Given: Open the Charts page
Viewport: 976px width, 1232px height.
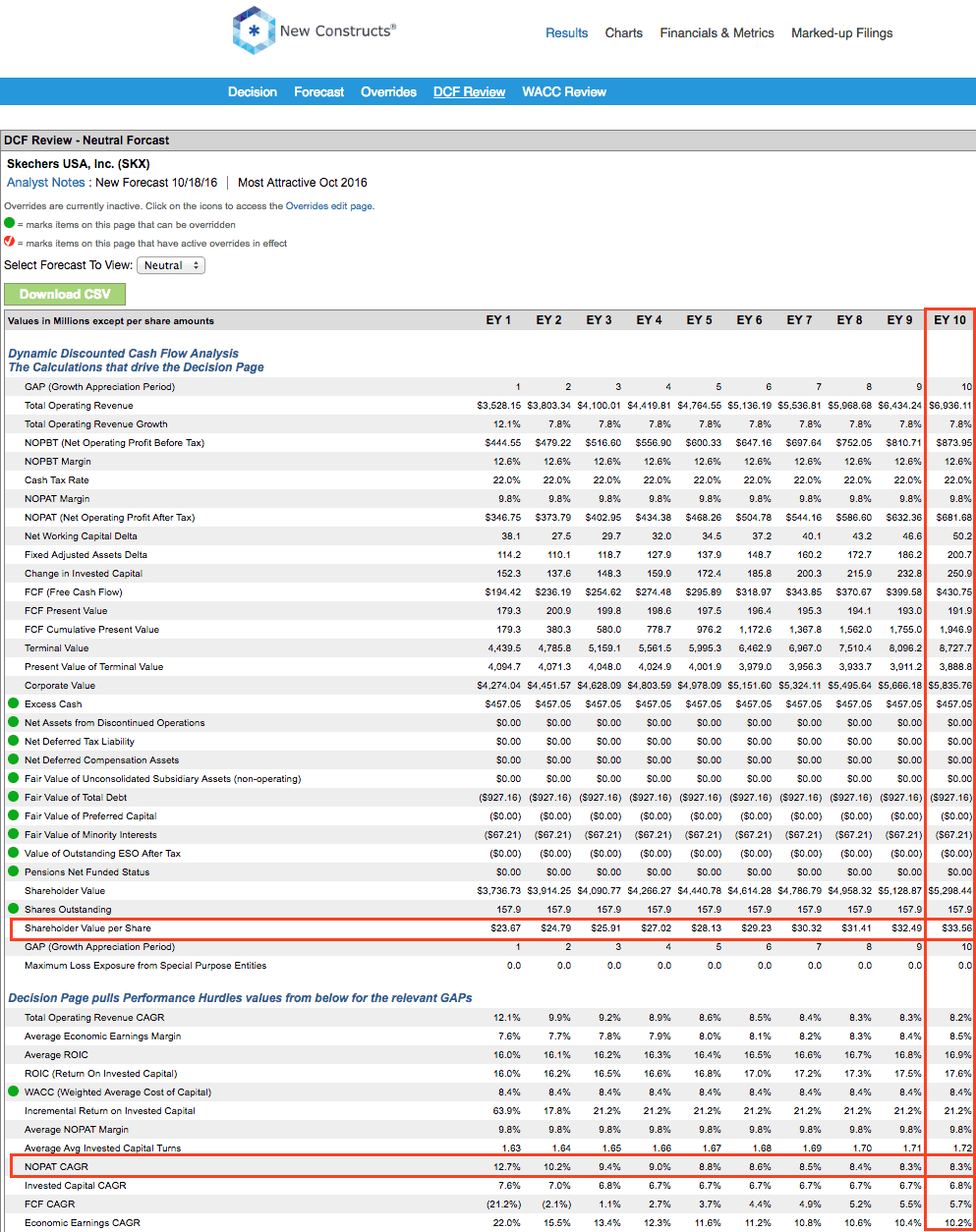Looking at the screenshot, I should (624, 32).
